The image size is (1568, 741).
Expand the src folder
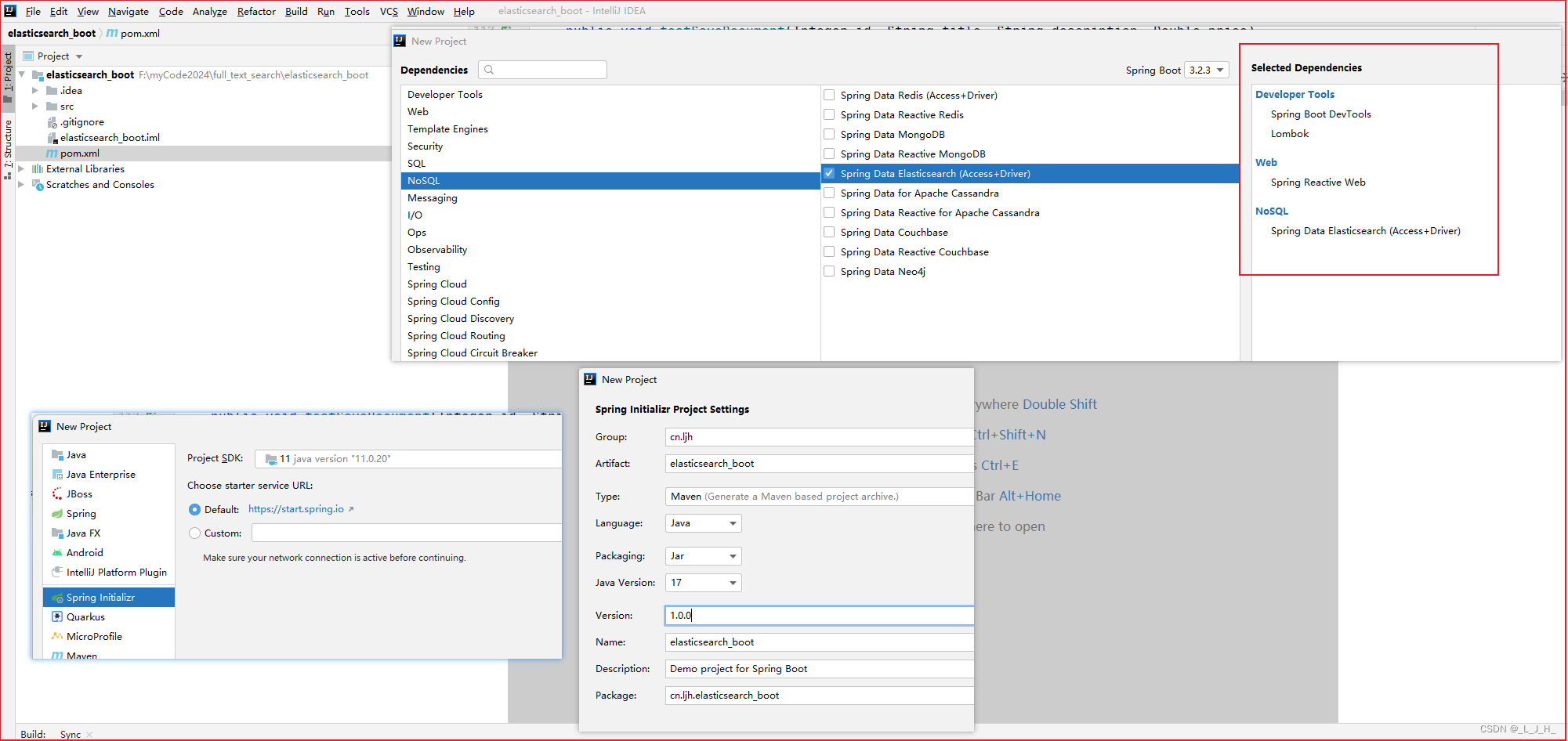point(34,107)
